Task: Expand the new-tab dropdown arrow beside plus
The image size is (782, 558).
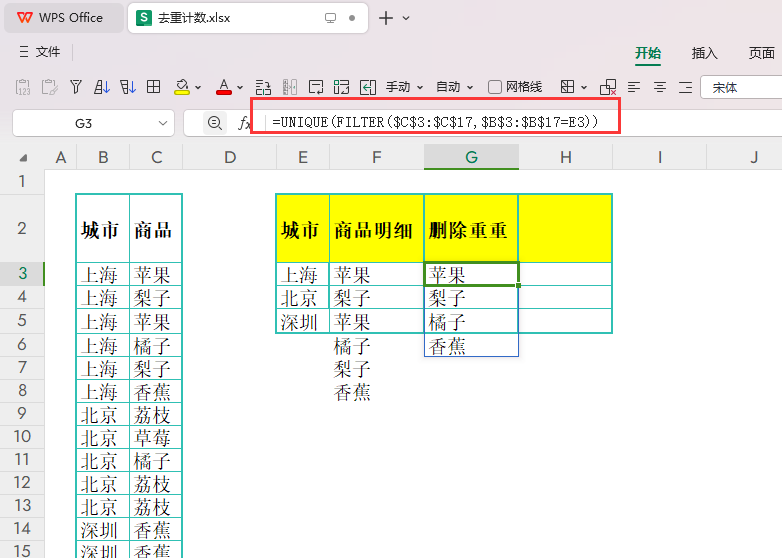Action: click(406, 18)
